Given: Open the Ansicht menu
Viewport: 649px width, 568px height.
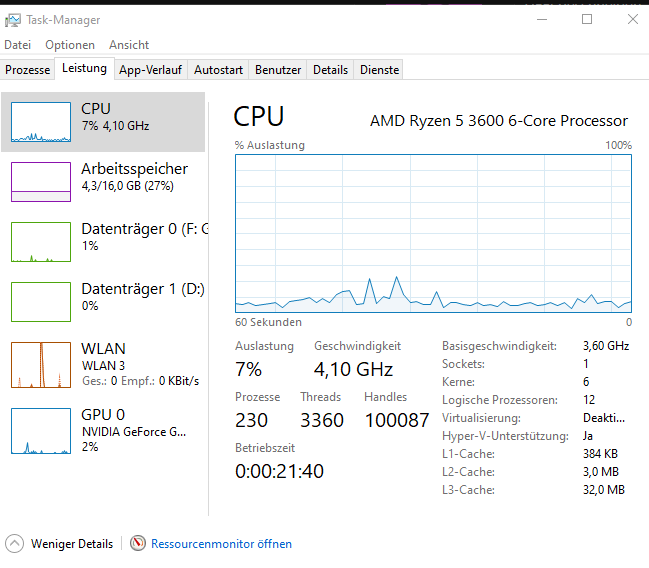Looking at the screenshot, I should click(129, 45).
